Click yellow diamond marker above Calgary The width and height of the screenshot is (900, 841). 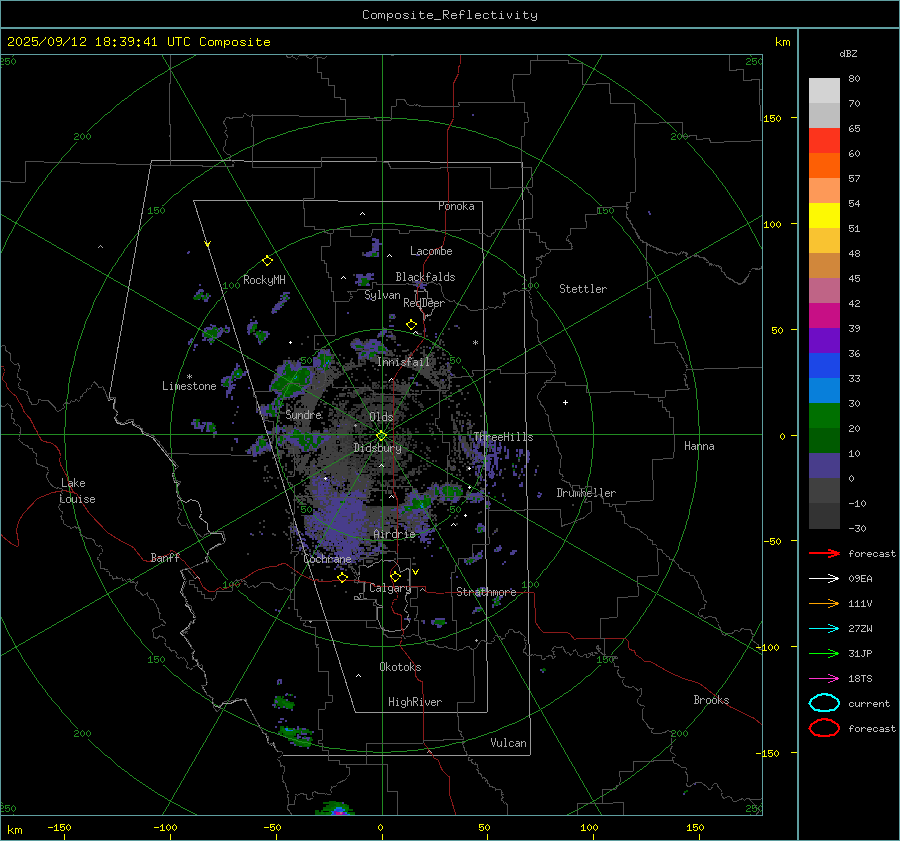point(395,576)
